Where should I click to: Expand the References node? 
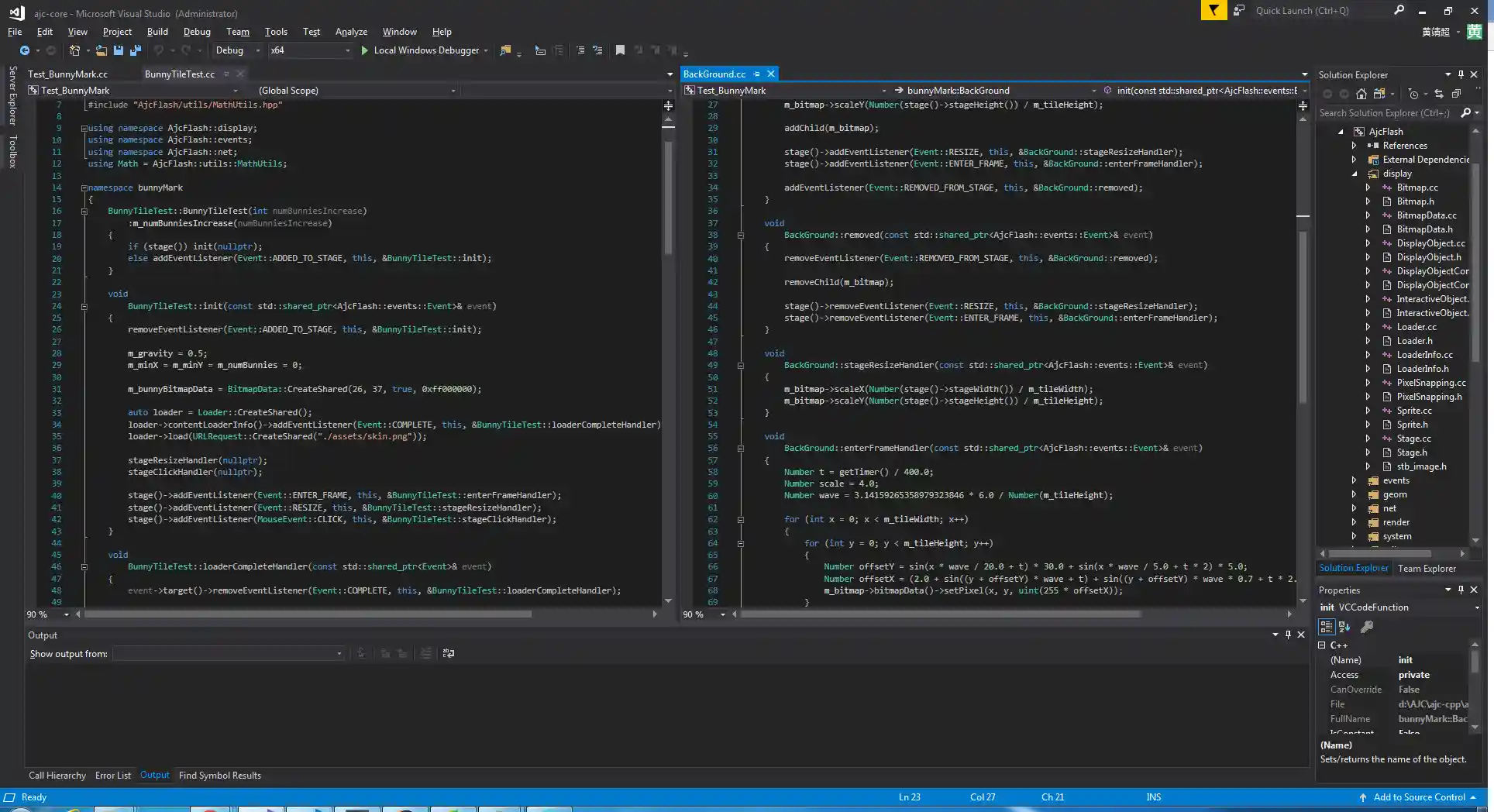1355,146
